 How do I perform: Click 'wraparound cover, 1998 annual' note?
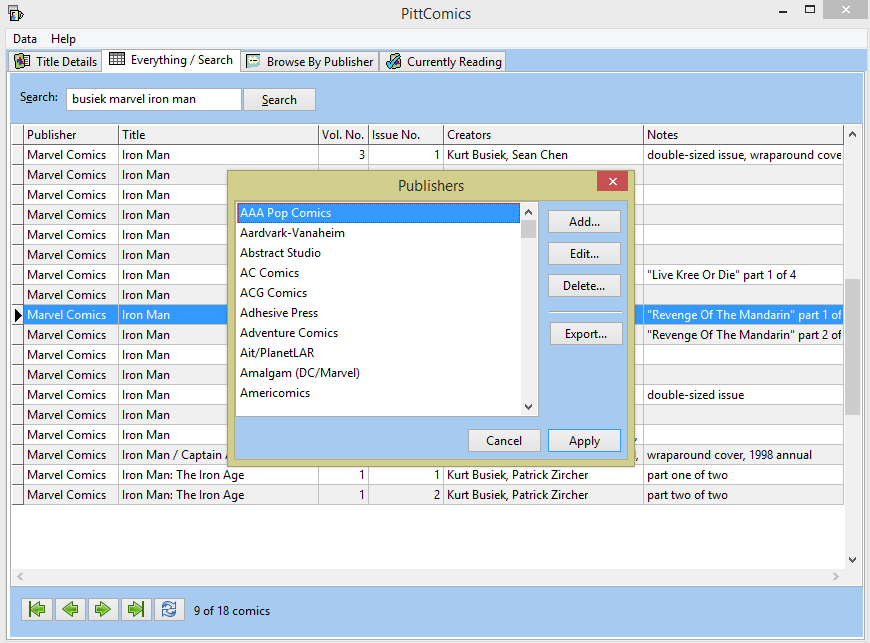743,455
